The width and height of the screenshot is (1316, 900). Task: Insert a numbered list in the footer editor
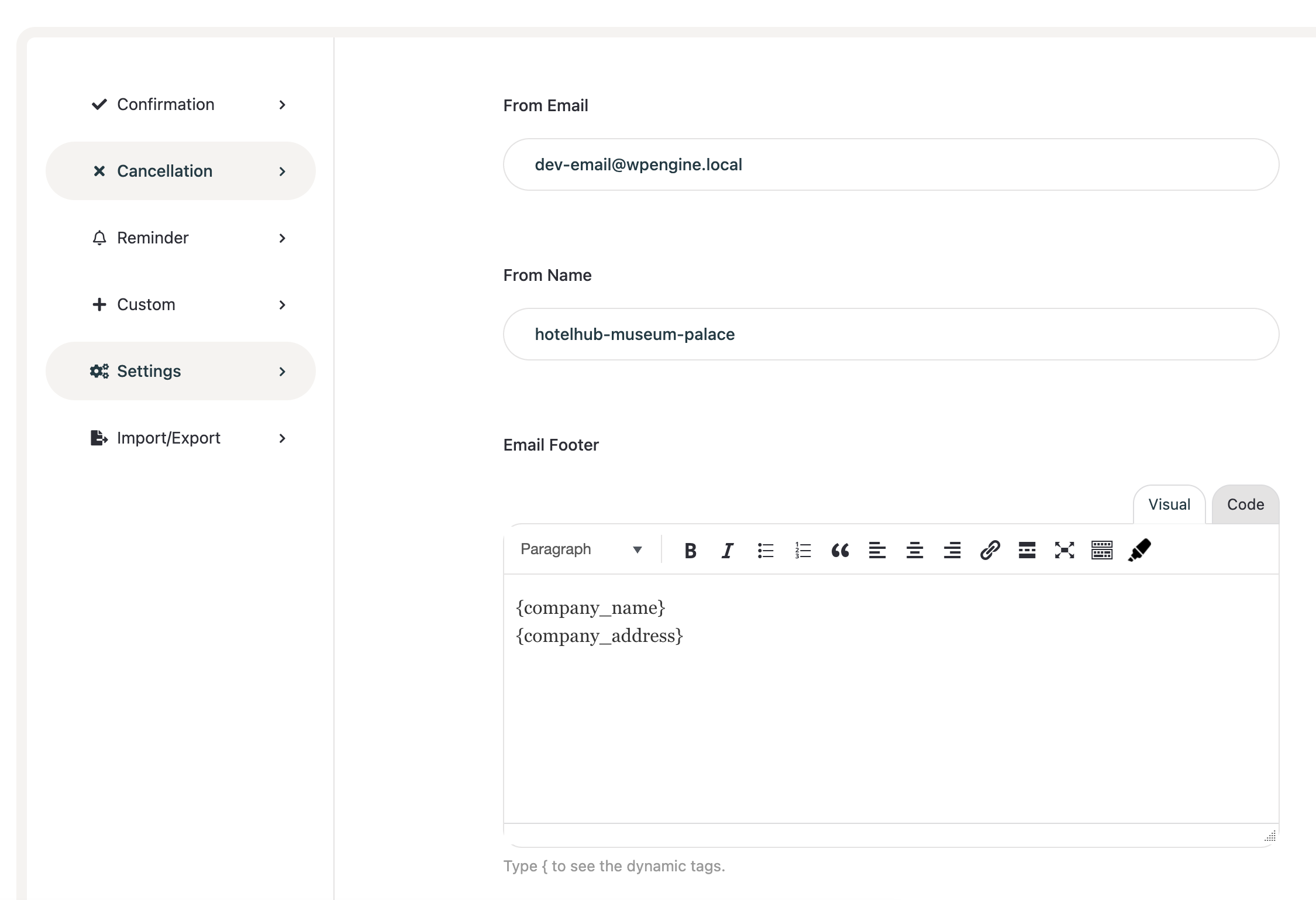point(802,550)
